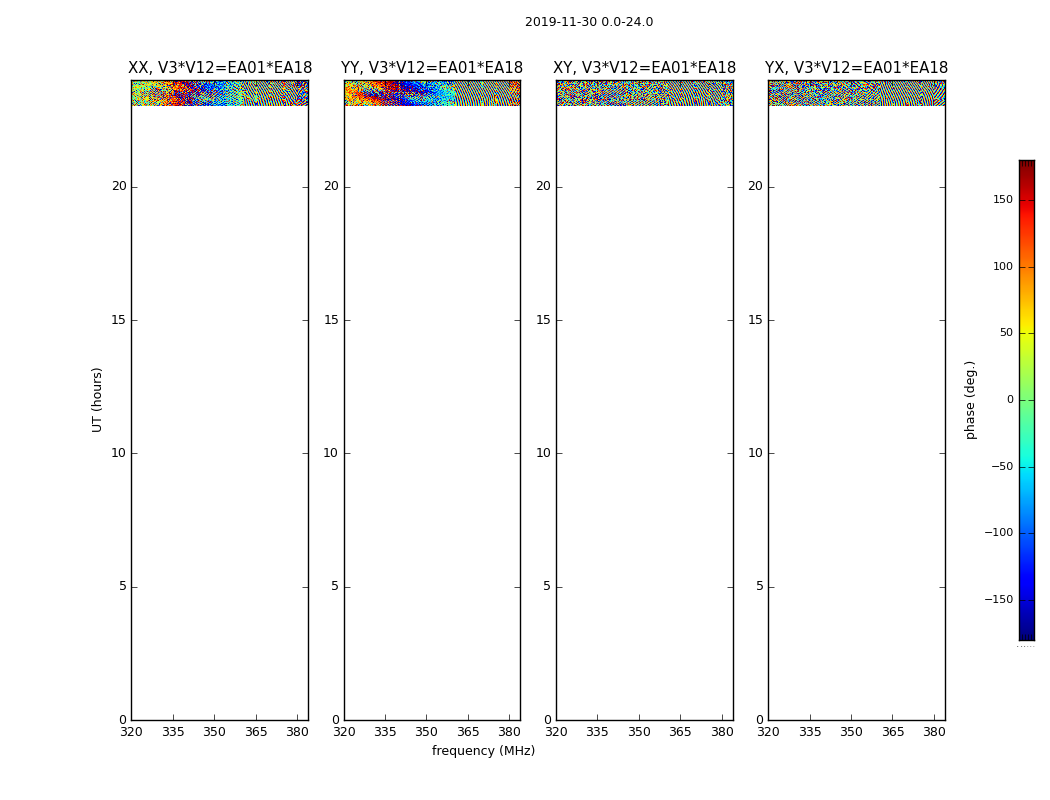1050x800 pixels.
Task: Click the '350' frequency tick of XY panel
Action: (639, 732)
